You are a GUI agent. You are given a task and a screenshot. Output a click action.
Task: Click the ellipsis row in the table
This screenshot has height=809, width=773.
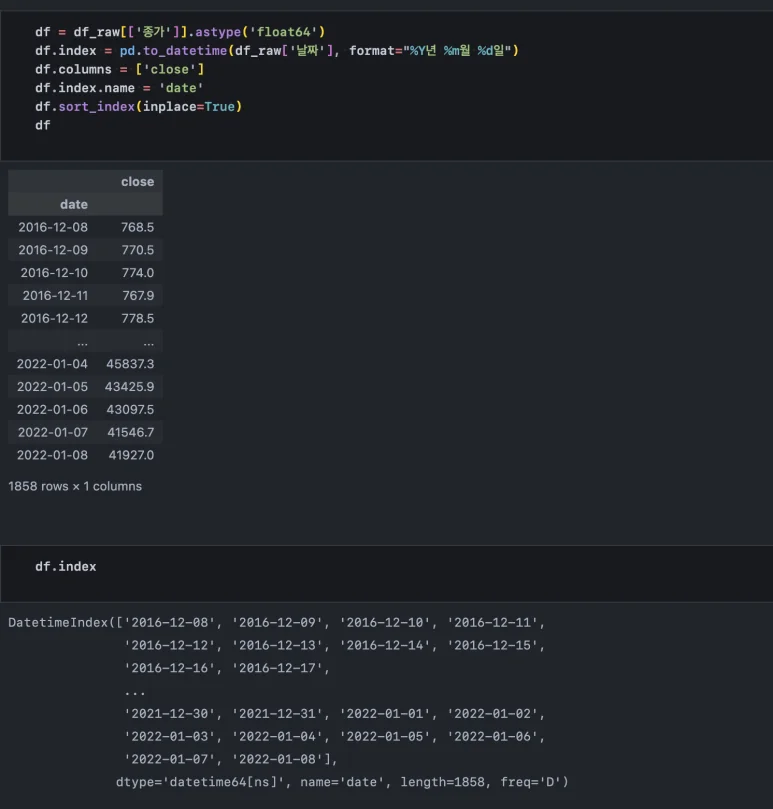[85, 341]
